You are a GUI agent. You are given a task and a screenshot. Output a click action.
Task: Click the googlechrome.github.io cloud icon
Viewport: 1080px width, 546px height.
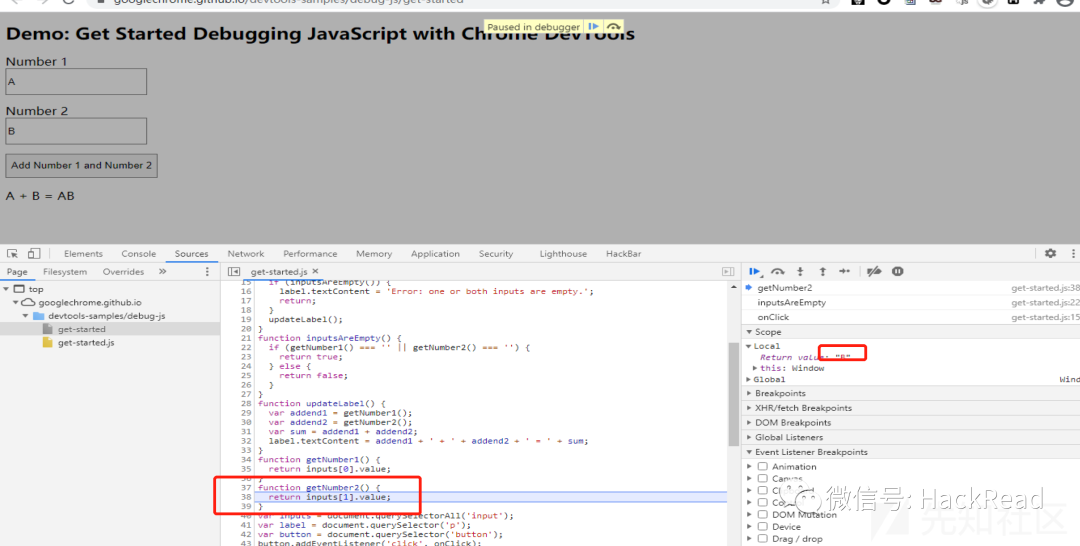pyautogui.click(x=28, y=302)
